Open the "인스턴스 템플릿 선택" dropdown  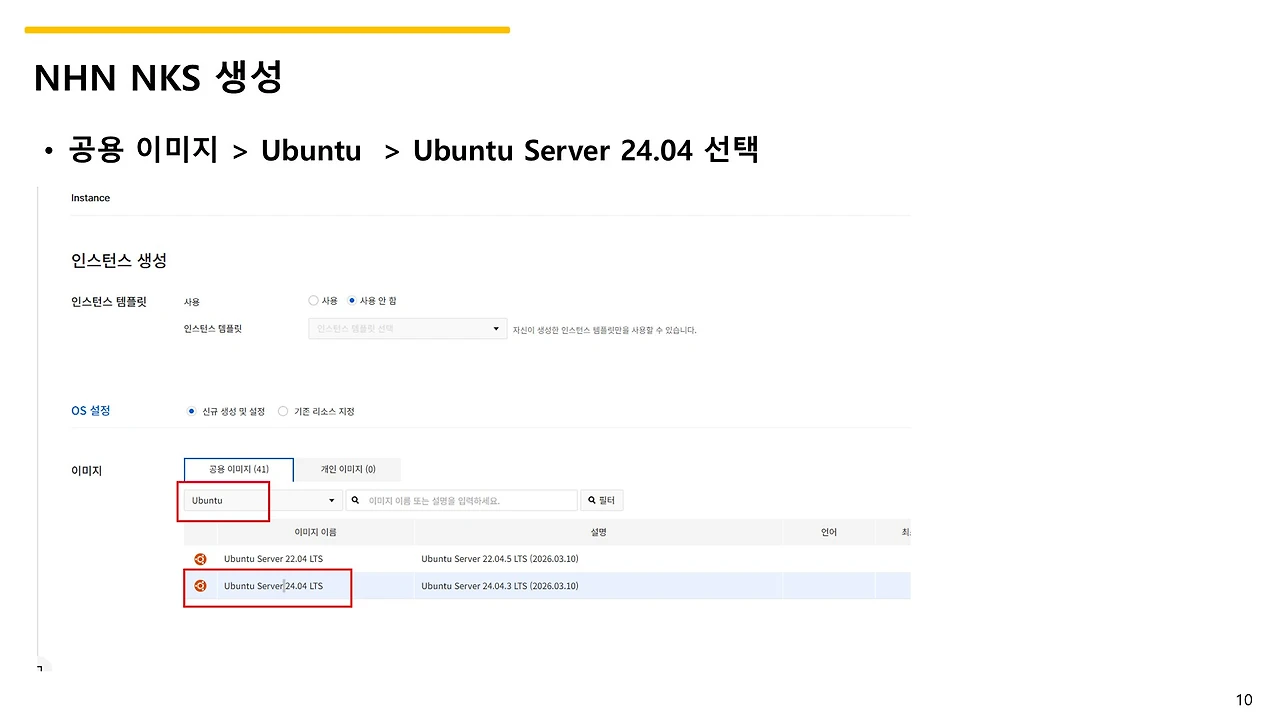coord(408,329)
